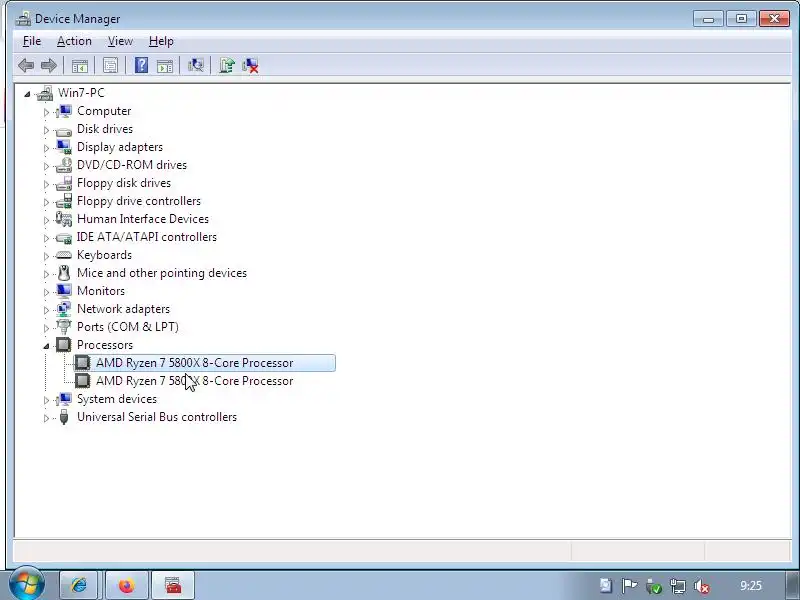
Task: Launch Internet Explorer from the taskbar
Action: pyautogui.click(x=79, y=585)
